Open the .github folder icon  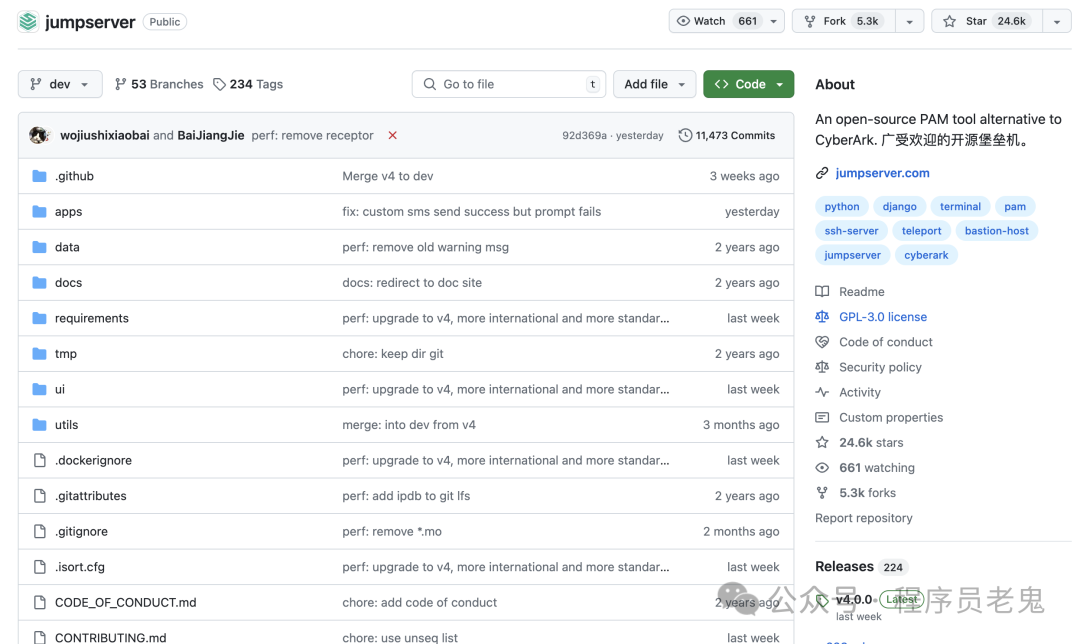click(39, 176)
